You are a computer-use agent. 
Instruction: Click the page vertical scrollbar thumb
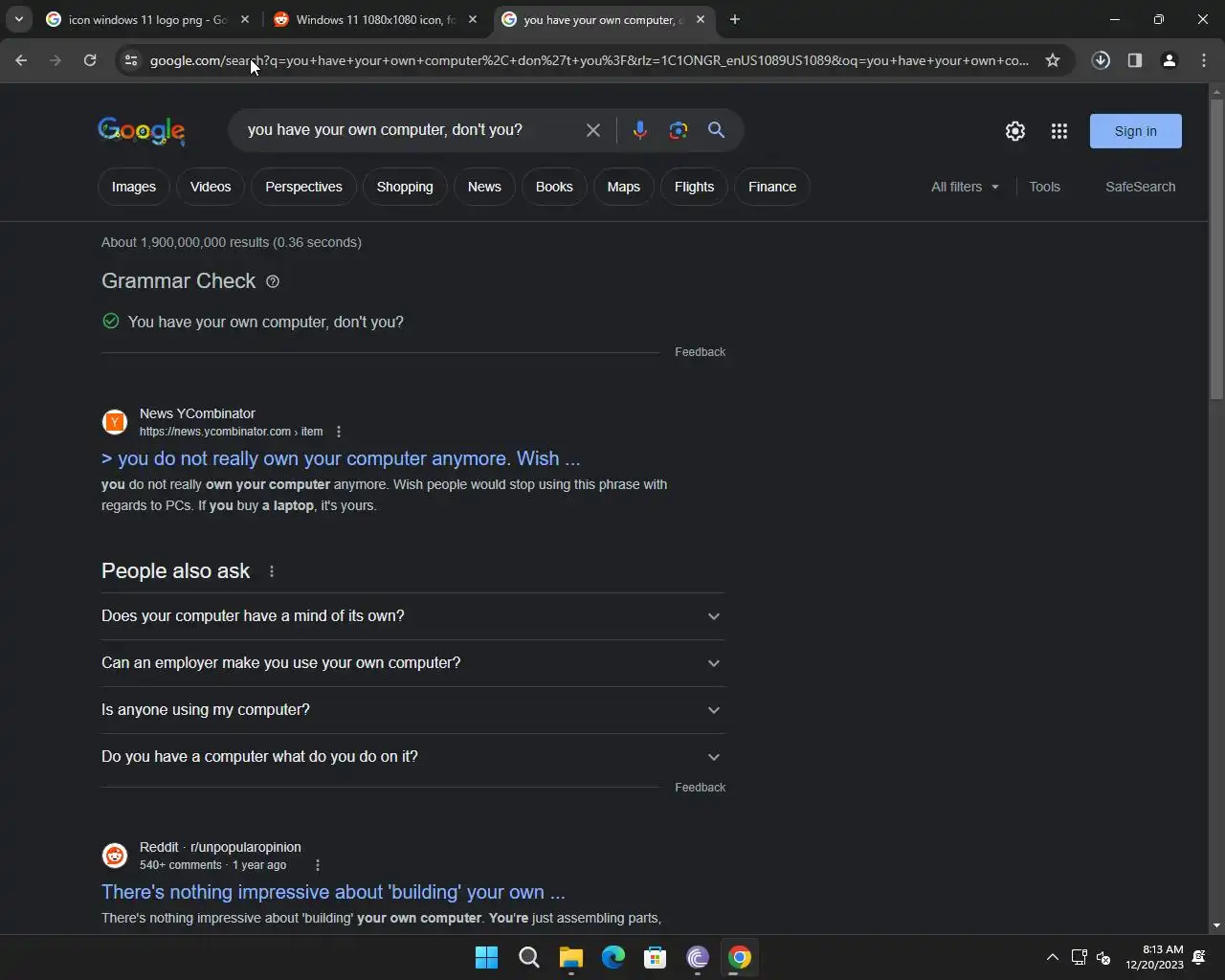(x=1216, y=249)
